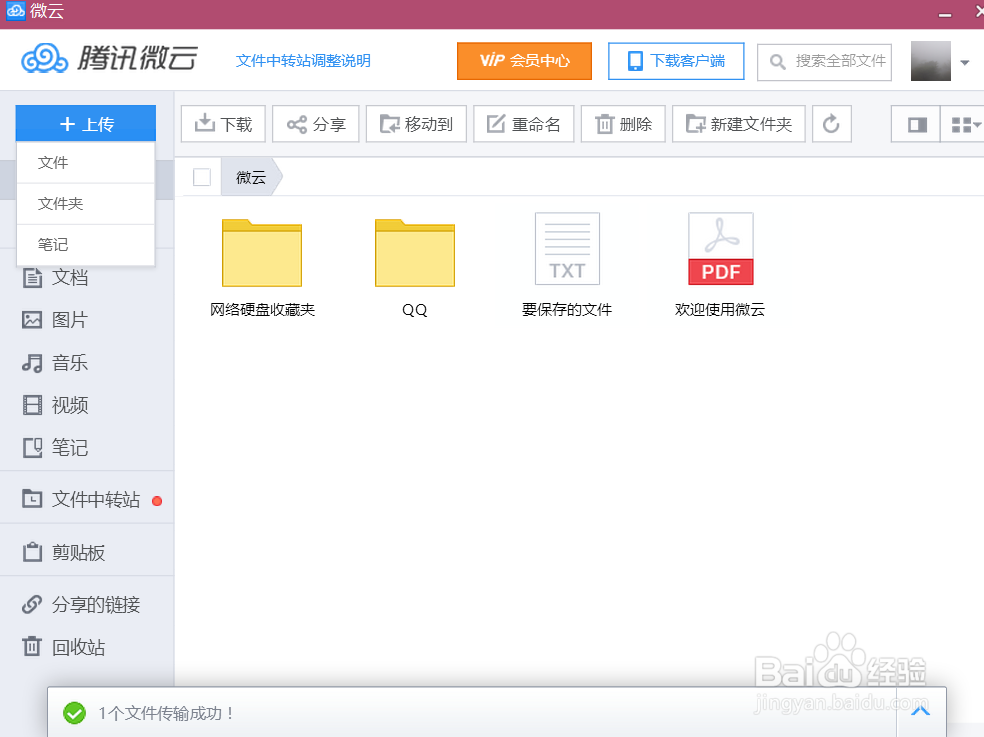This screenshot has height=737, width=984.
Task: Click the 网络硬盘收藏夹 folder name
Action: point(262,309)
